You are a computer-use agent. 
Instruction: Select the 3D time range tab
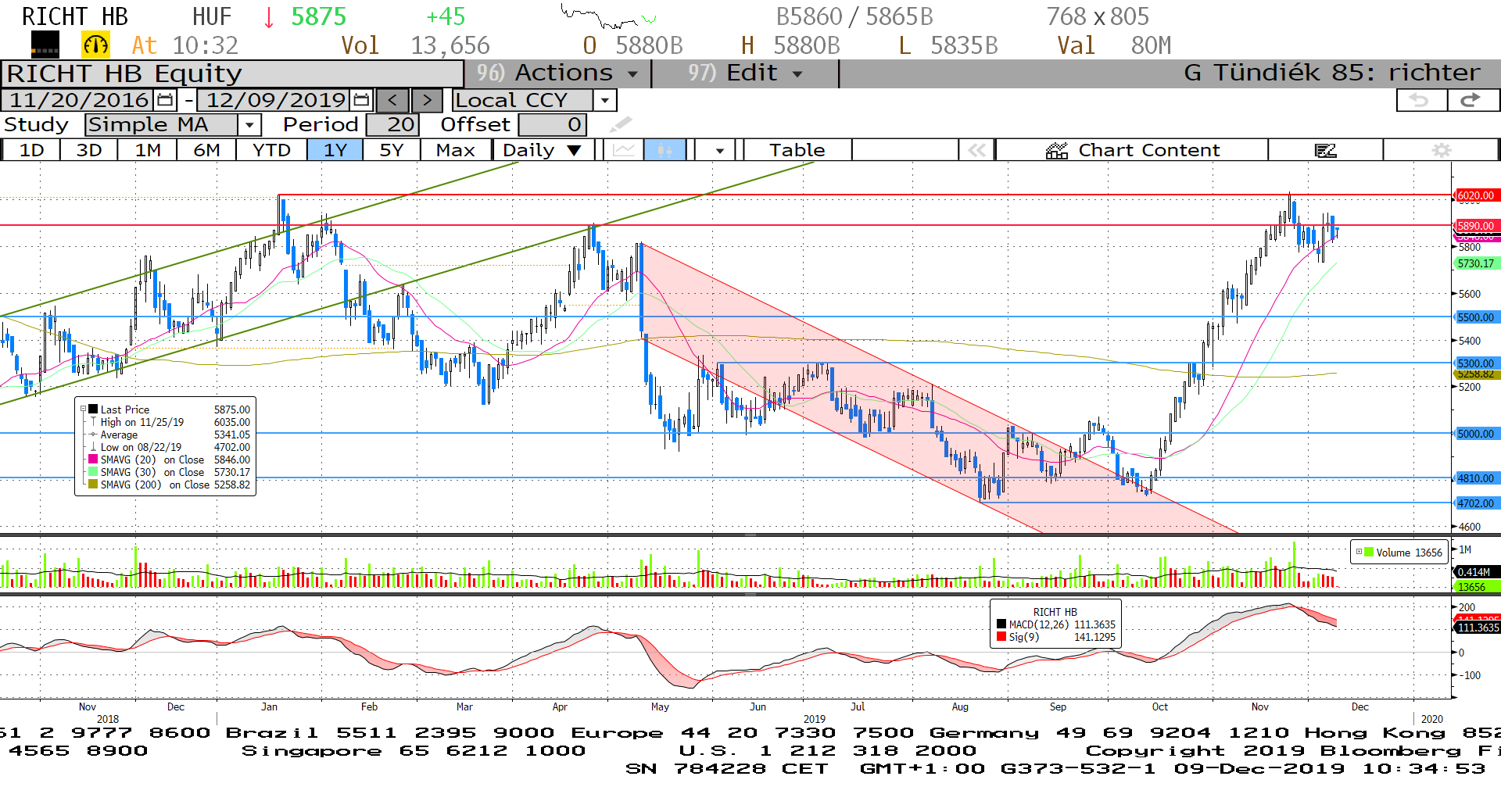pyautogui.click(x=89, y=150)
